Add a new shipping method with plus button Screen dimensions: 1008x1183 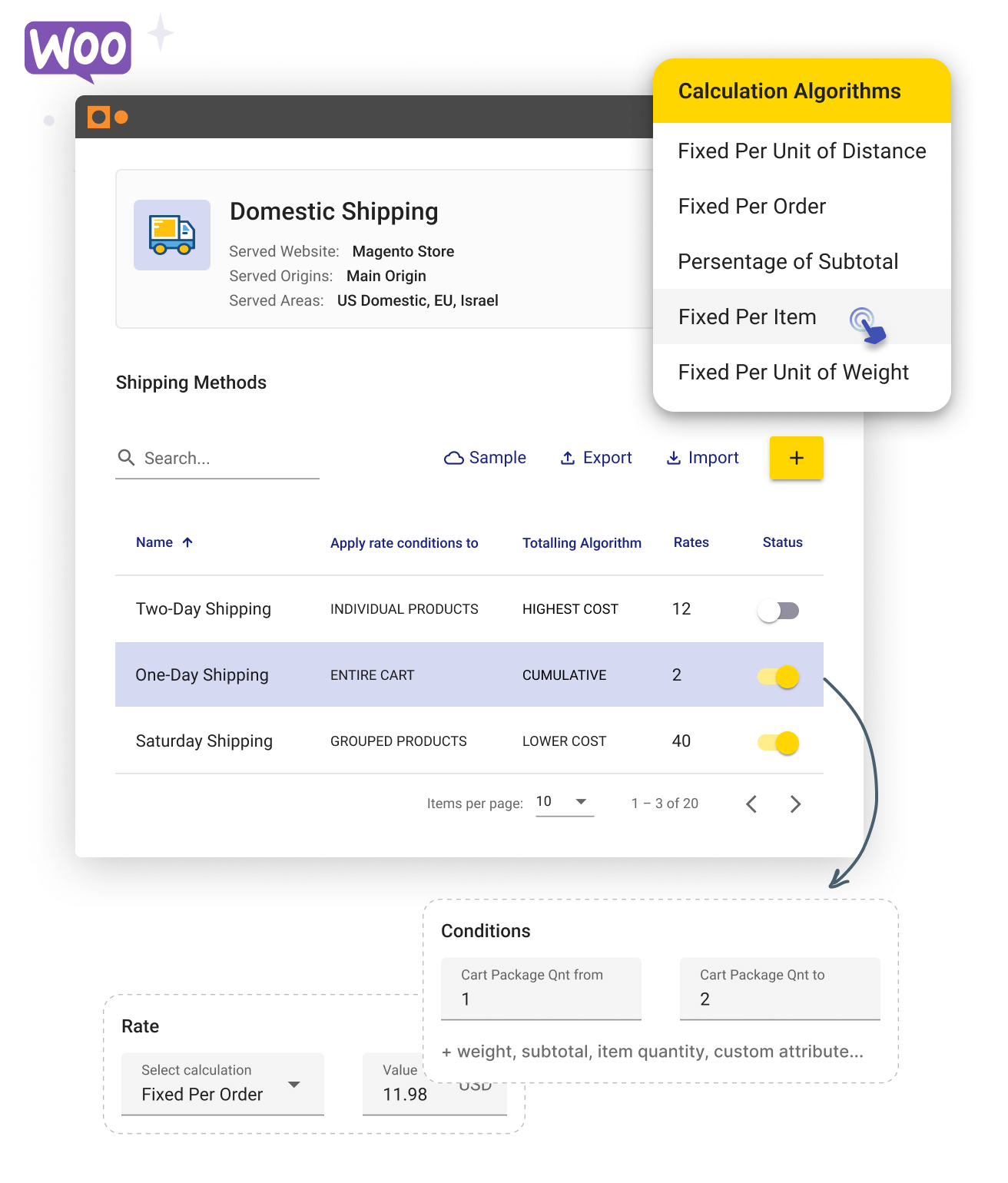pyautogui.click(x=797, y=458)
